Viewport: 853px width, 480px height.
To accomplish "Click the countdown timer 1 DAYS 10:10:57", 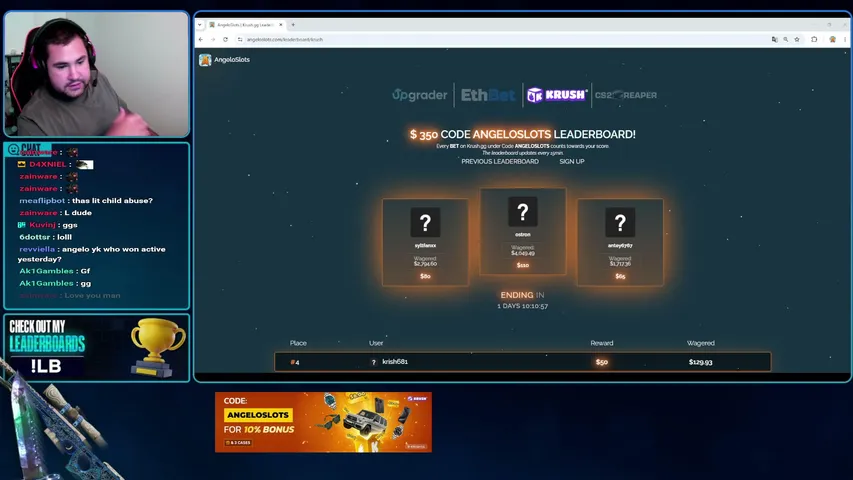I will [x=522, y=306].
